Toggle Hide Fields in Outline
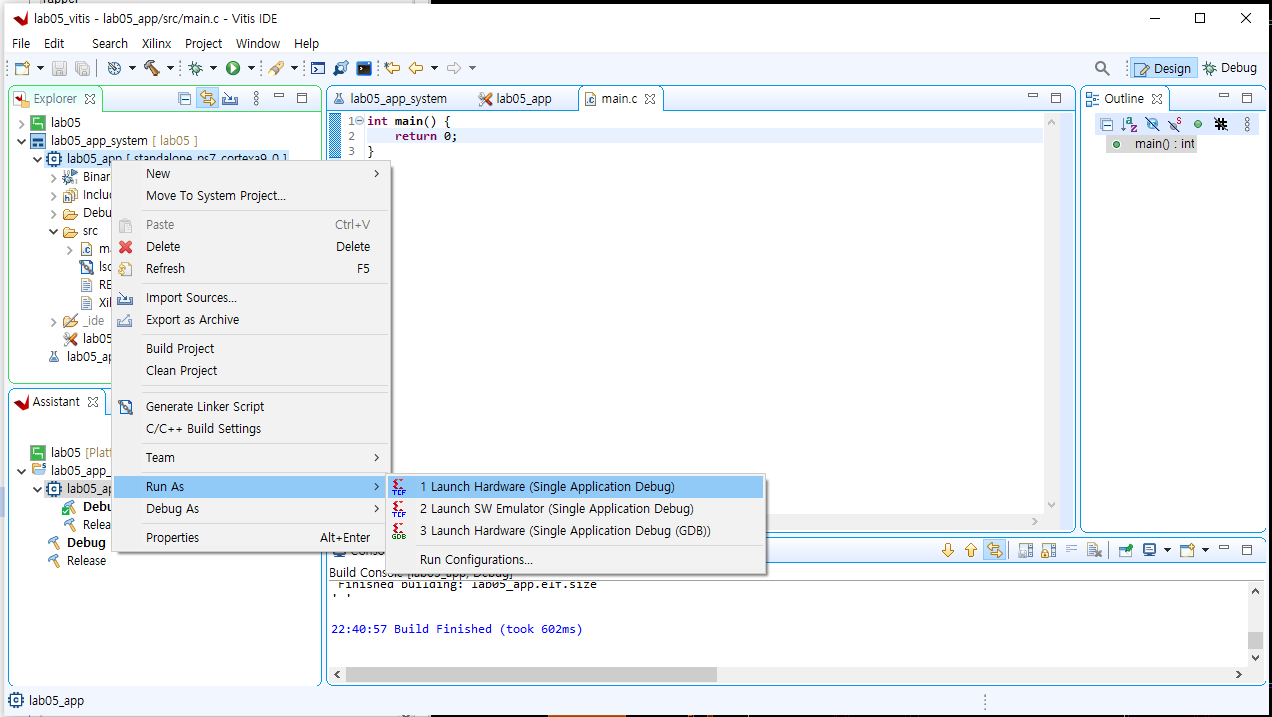The width and height of the screenshot is (1272, 717). pyautogui.click(x=1152, y=124)
